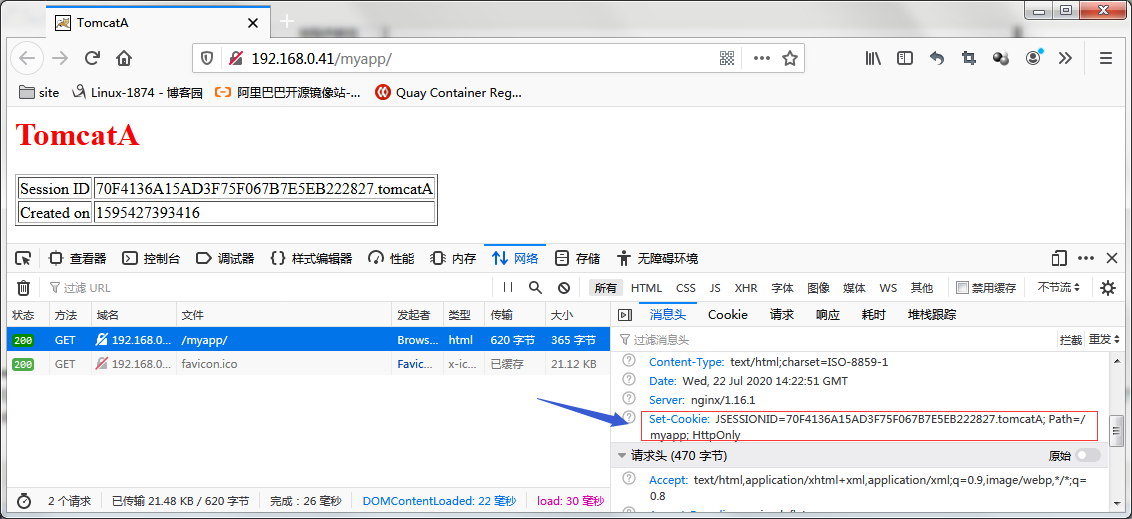Open network settings gear icon
1132x519 pixels.
[x=1107, y=288]
